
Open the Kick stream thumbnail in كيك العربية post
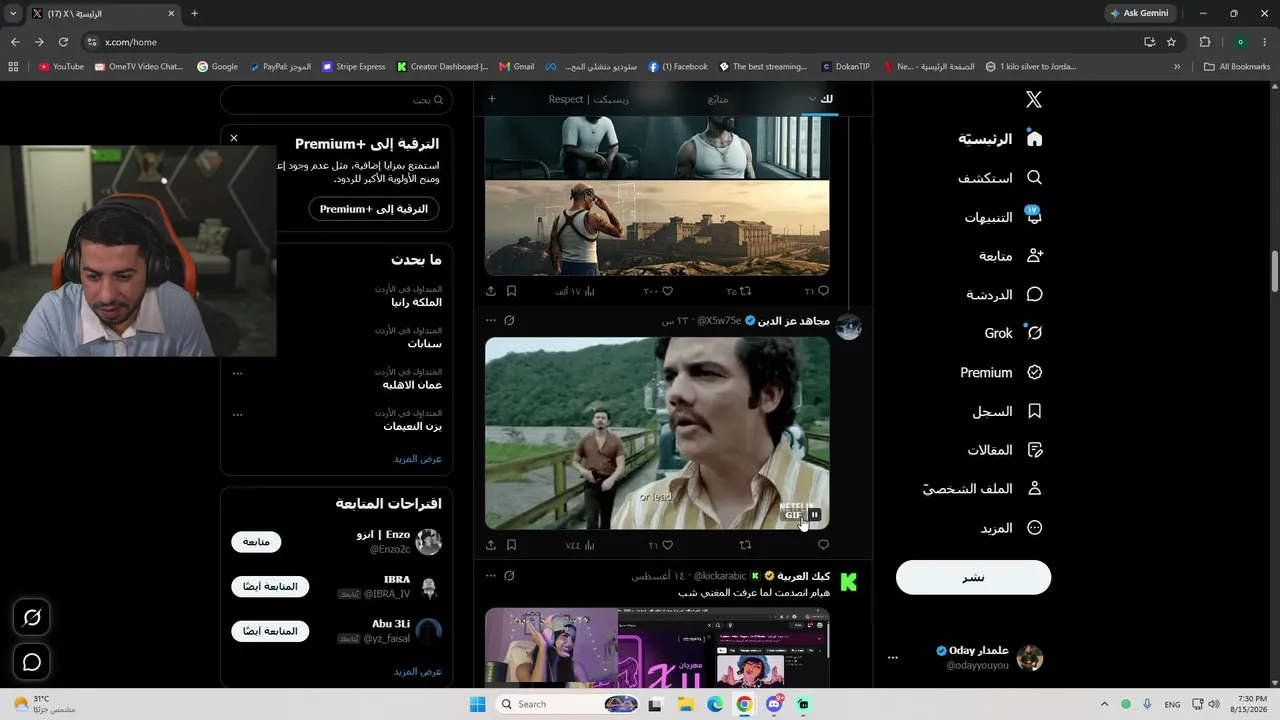pos(657,647)
